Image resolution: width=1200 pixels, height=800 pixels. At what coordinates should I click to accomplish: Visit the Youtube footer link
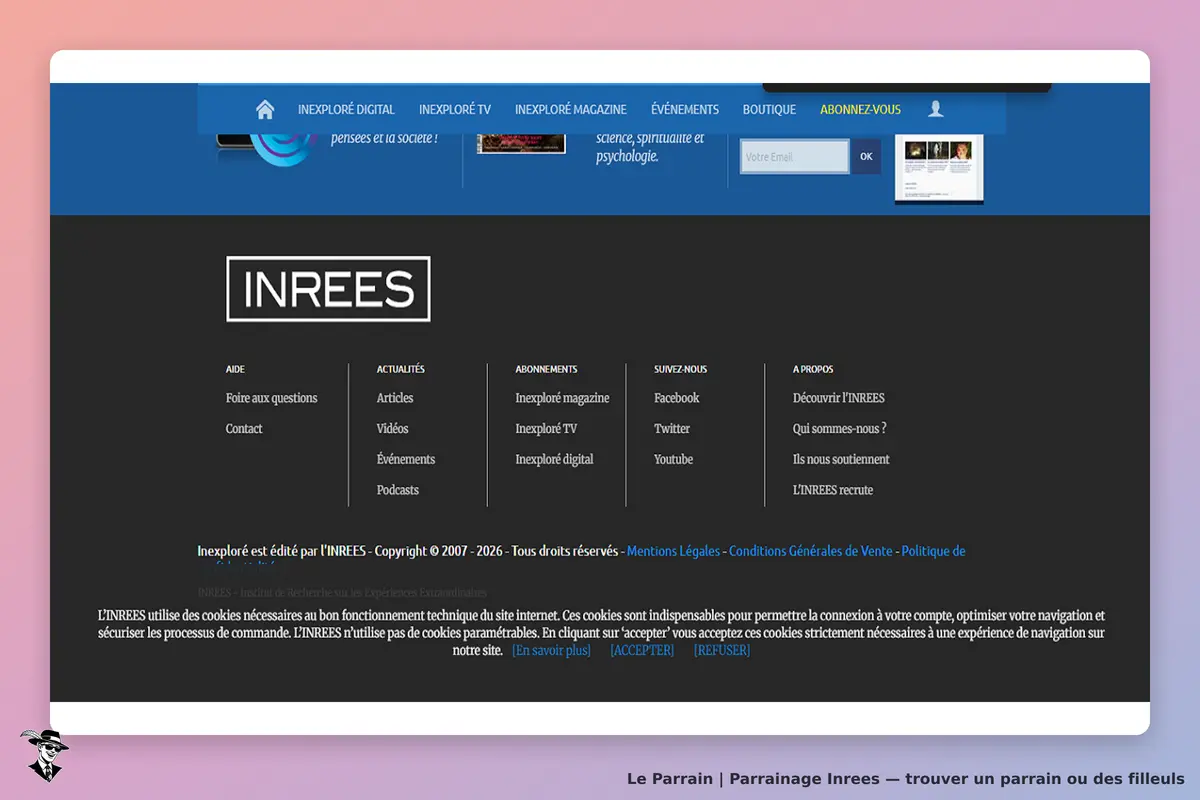point(674,459)
